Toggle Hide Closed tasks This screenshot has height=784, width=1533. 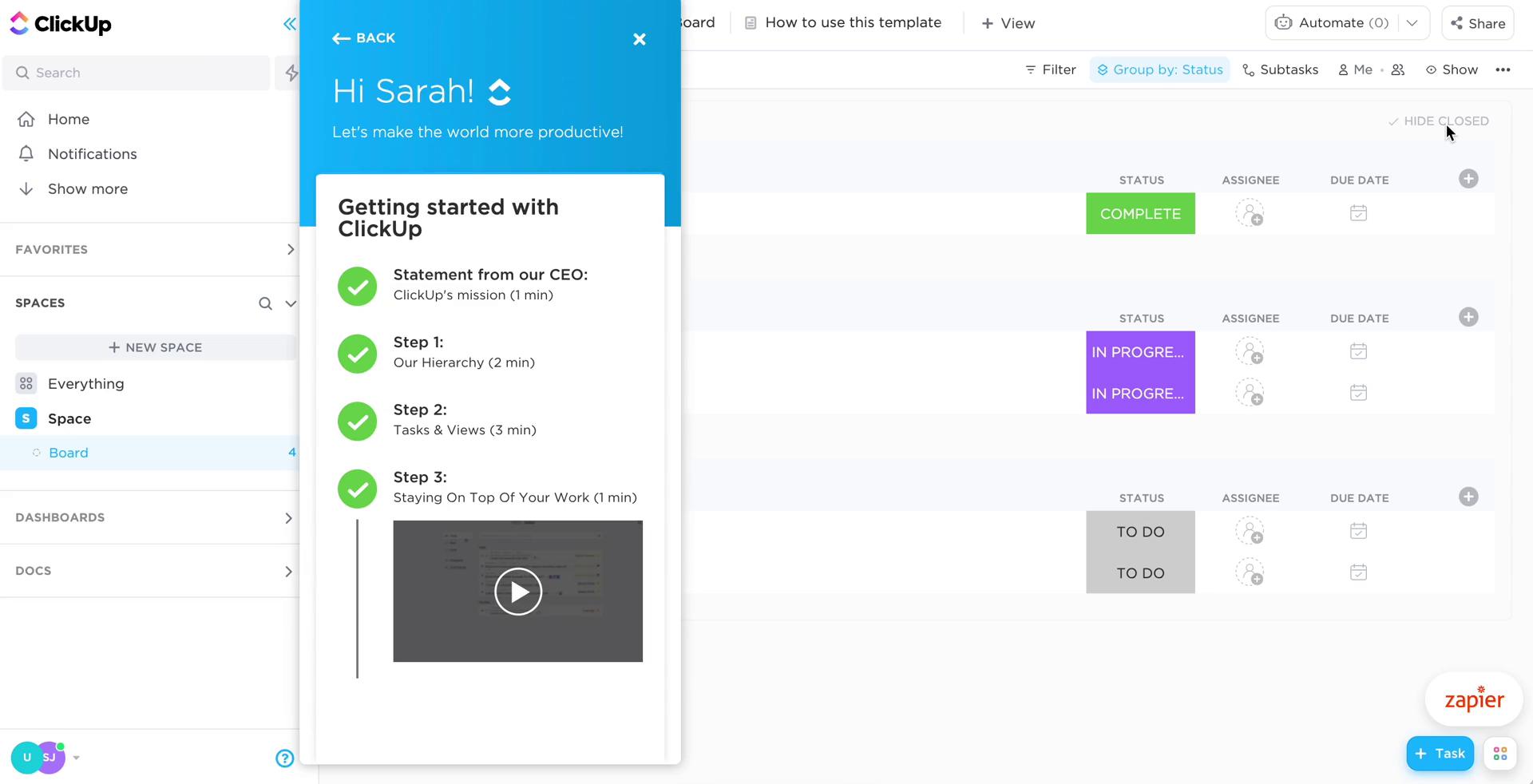tap(1438, 121)
